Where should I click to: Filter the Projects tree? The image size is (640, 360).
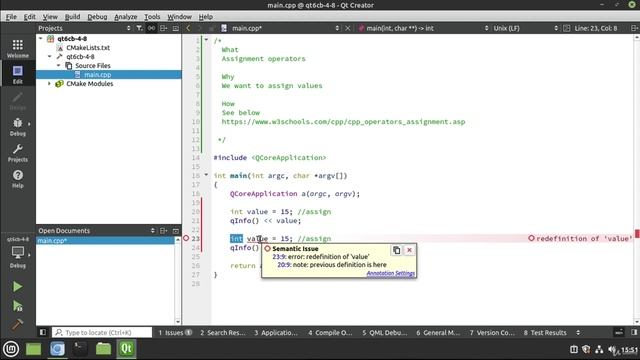[140, 28]
